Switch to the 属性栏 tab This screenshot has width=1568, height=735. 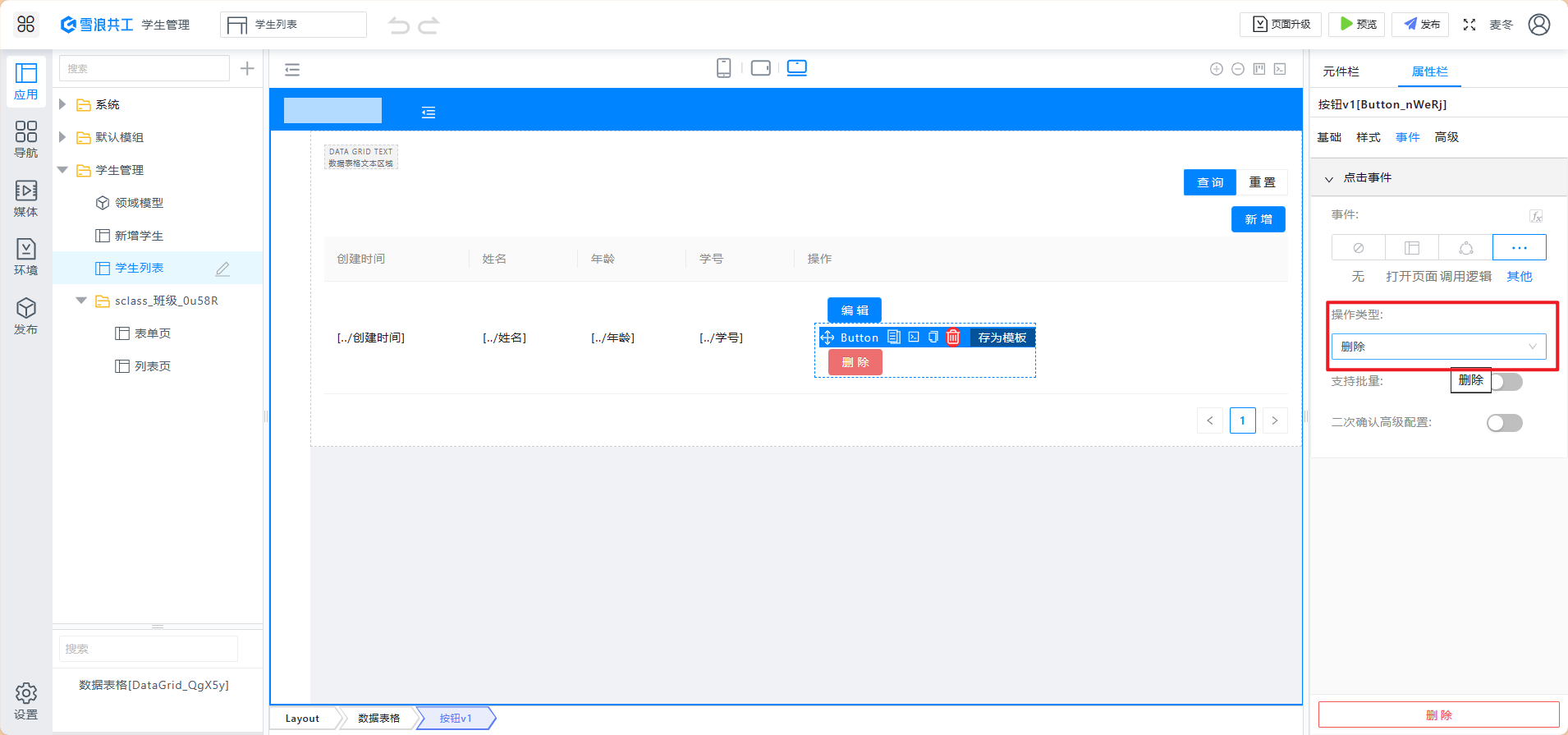tap(1429, 72)
